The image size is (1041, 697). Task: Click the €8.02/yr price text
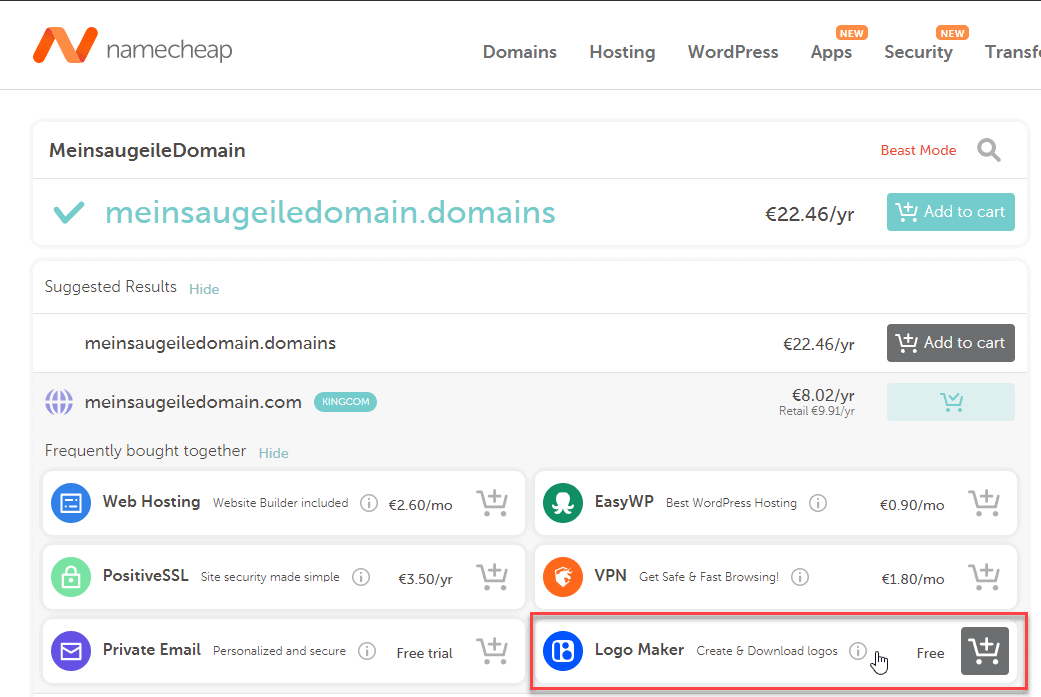point(823,396)
